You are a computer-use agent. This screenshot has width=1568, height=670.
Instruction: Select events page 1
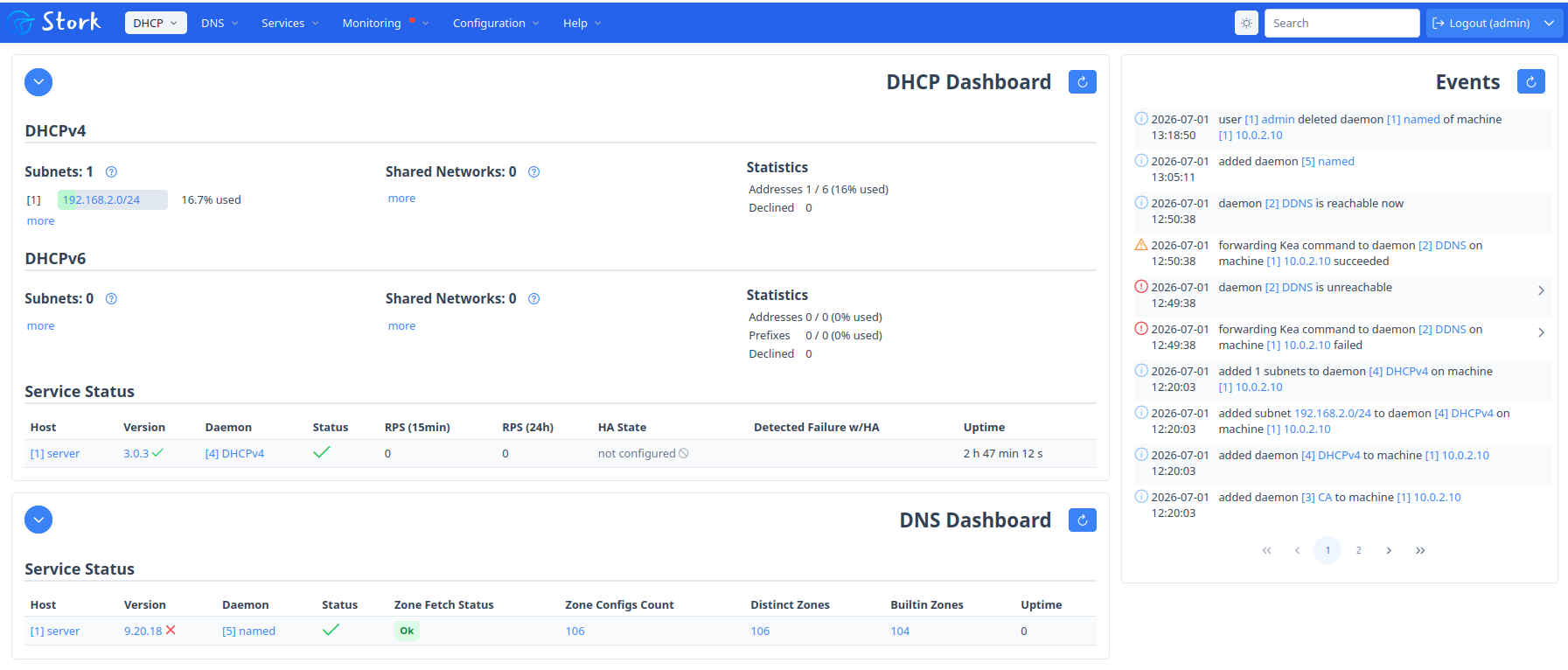tap(1328, 550)
